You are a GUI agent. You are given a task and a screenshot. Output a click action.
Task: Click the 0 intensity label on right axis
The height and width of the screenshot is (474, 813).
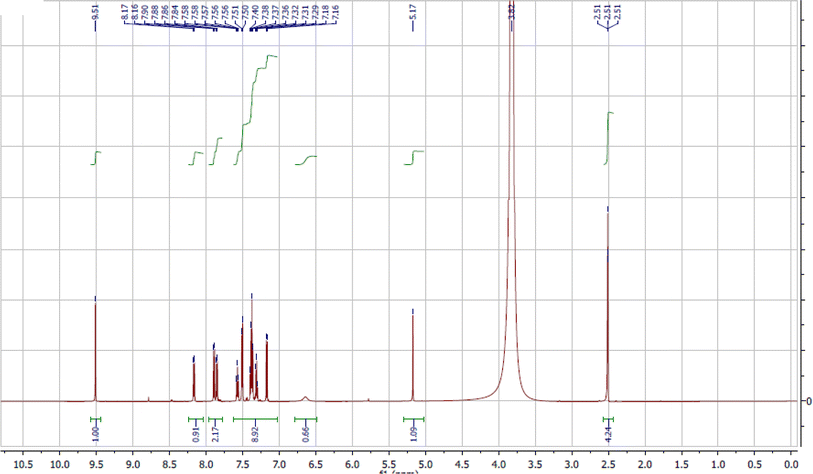point(809,401)
